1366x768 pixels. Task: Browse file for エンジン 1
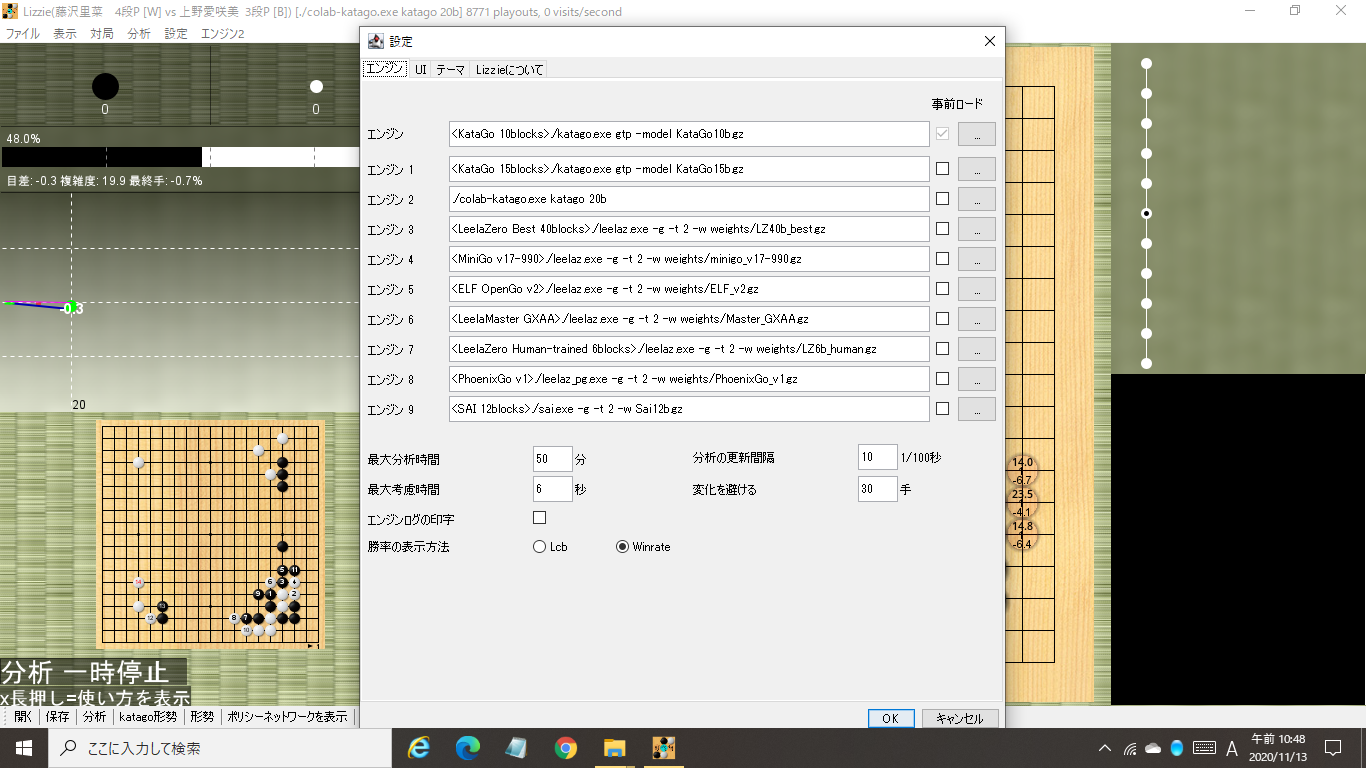pyautogui.click(x=976, y=169)
